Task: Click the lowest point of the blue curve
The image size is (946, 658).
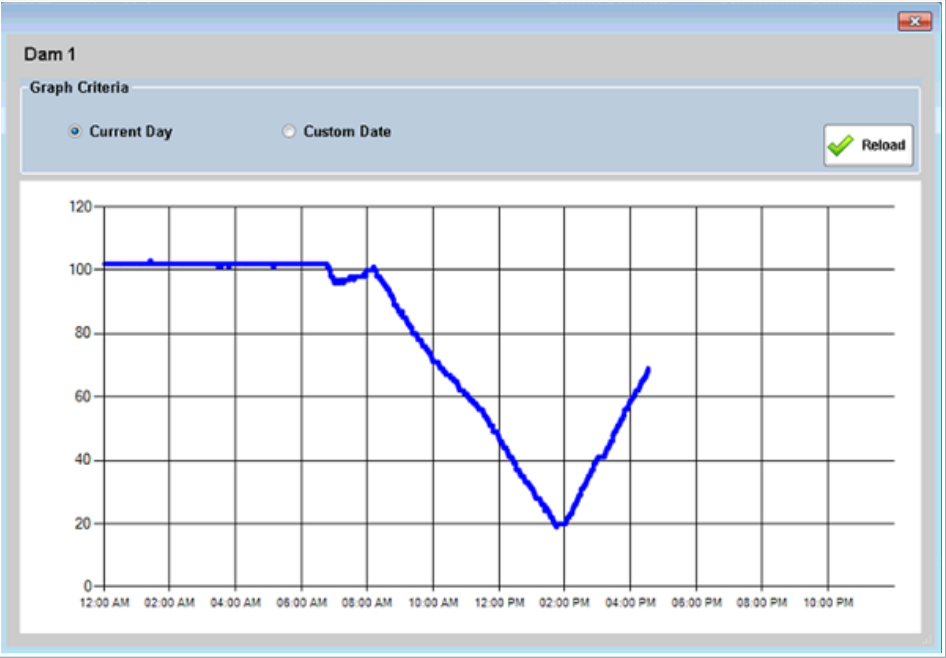Action: [x=557, y=526]
